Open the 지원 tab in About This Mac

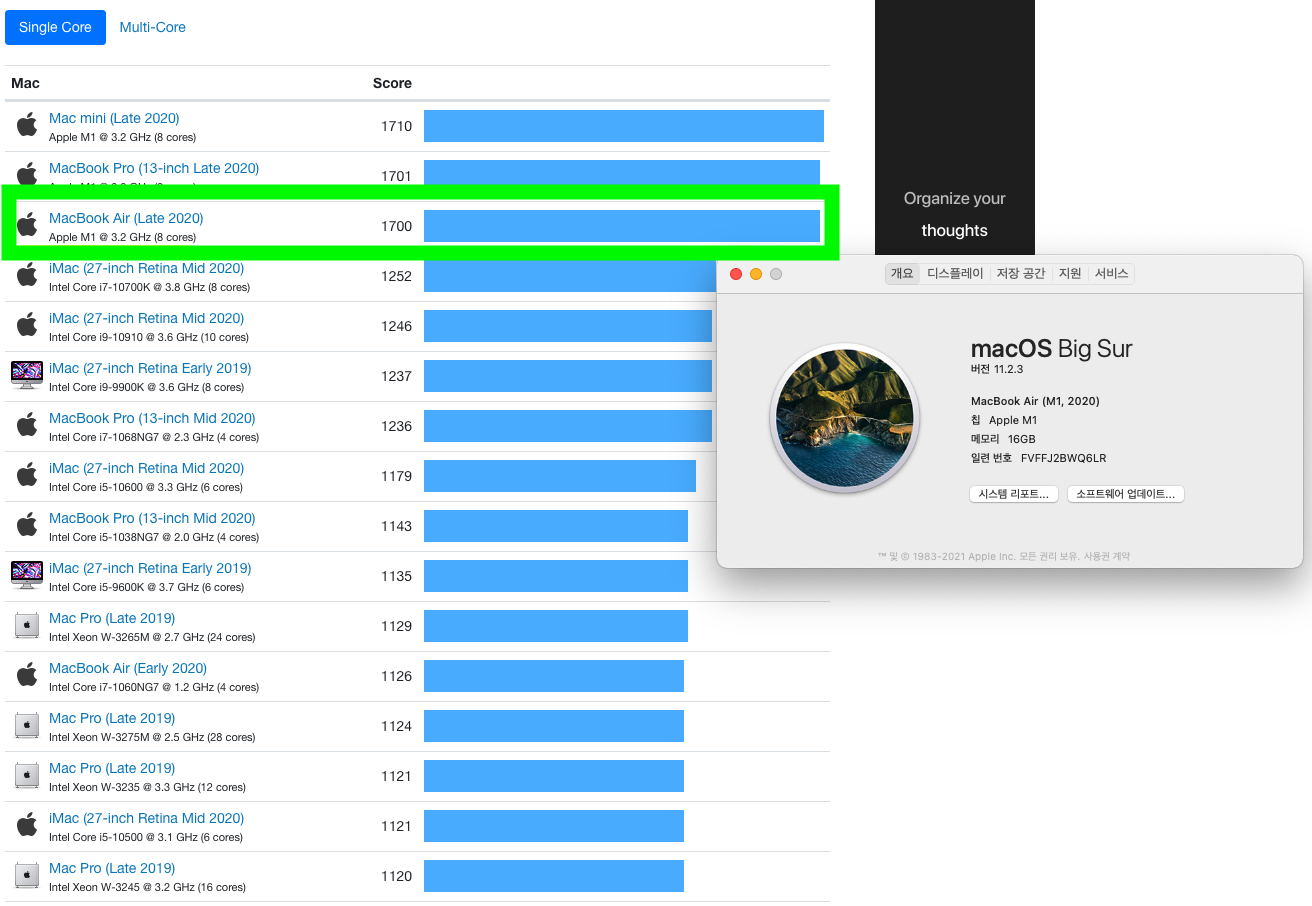click(x=1070, y=273)
